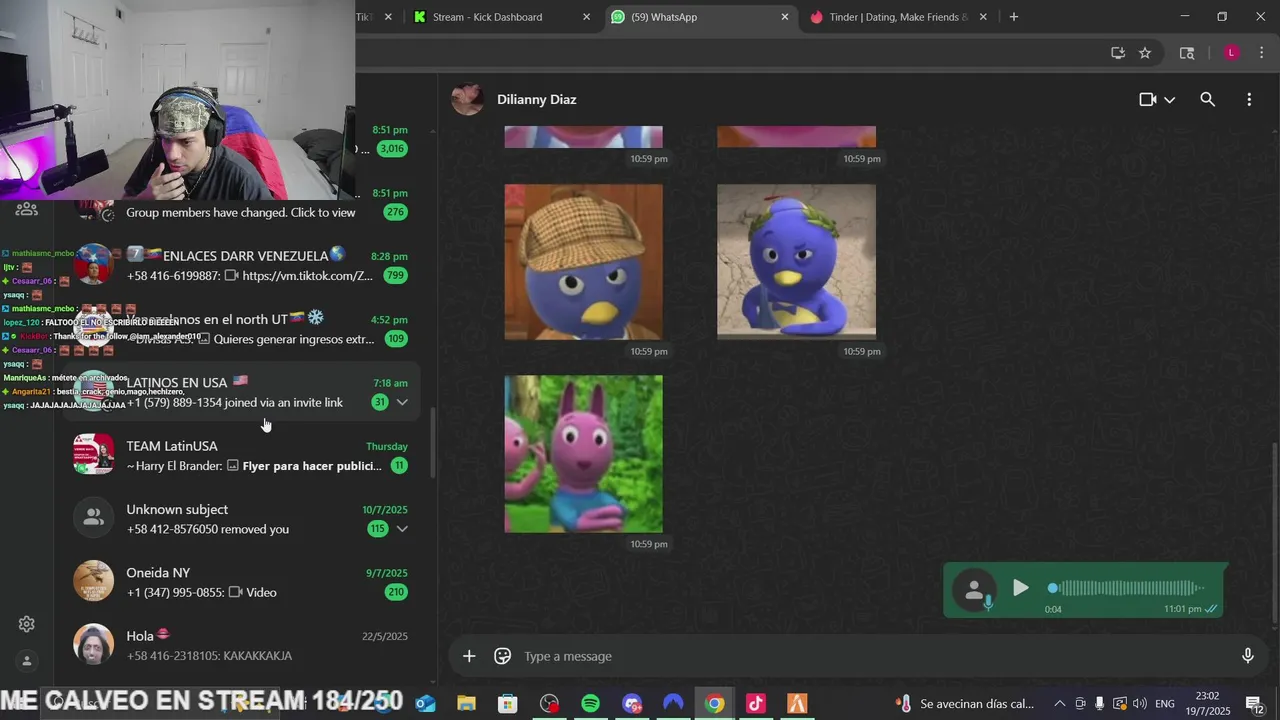The height and width of the screenshot is (720, 1280).
Task: Open a new Chrome tab
Action: (x=1014, y=17)
